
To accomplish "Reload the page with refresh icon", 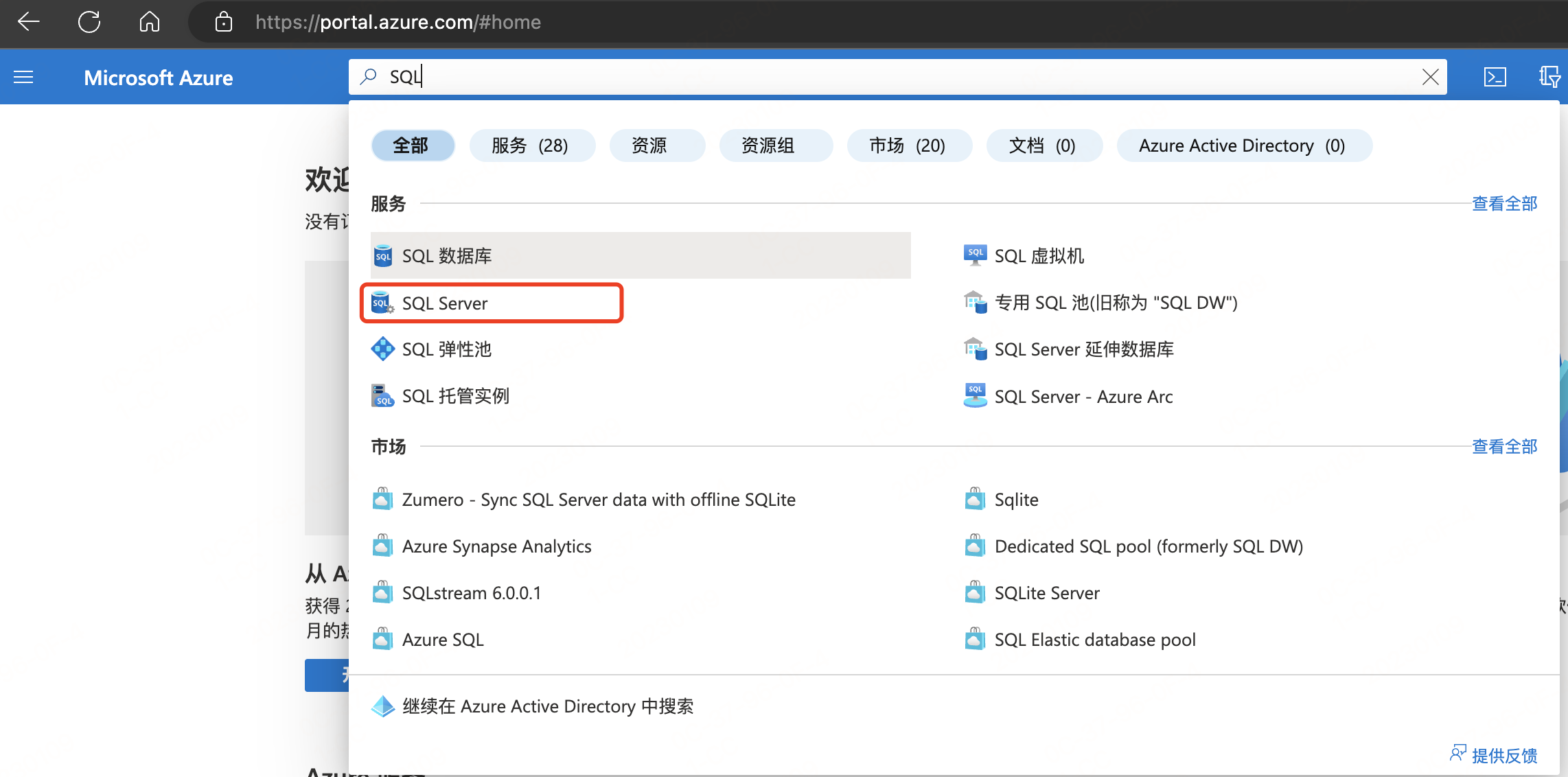I will tap(89, 22).
